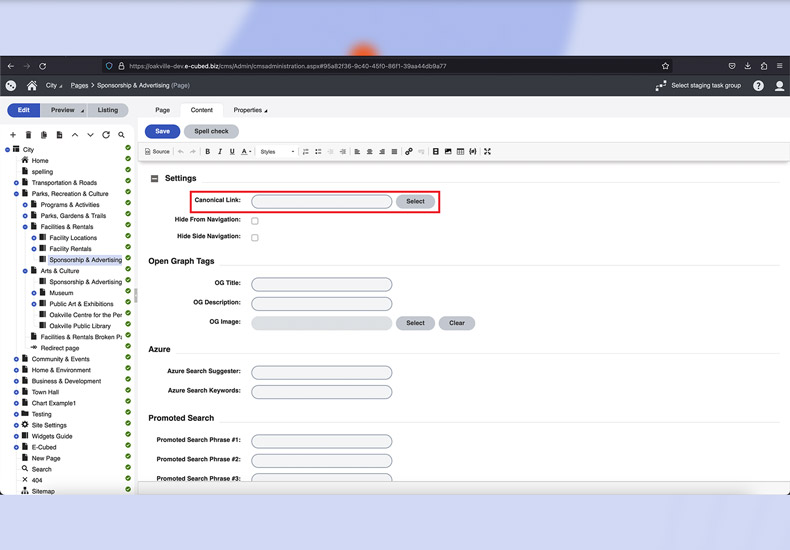Image resolution: width=790 pixels, height=550 pixels.
Task: Open the Styles dropdown in the editor
Action: tap(277, 152)
